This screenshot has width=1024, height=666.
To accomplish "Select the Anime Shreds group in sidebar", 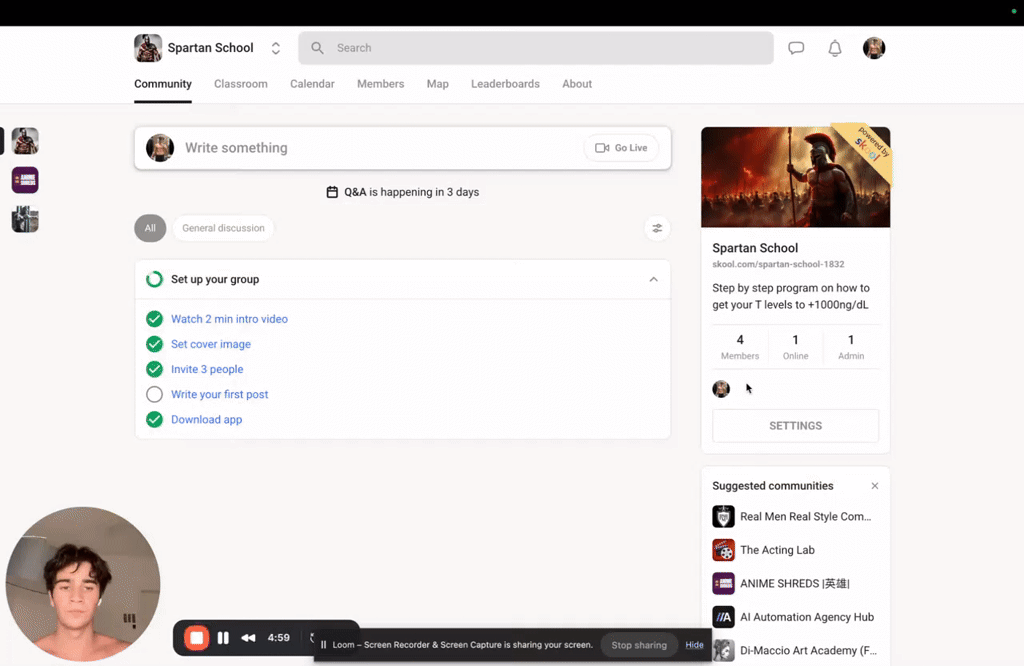I will [25, 180].
